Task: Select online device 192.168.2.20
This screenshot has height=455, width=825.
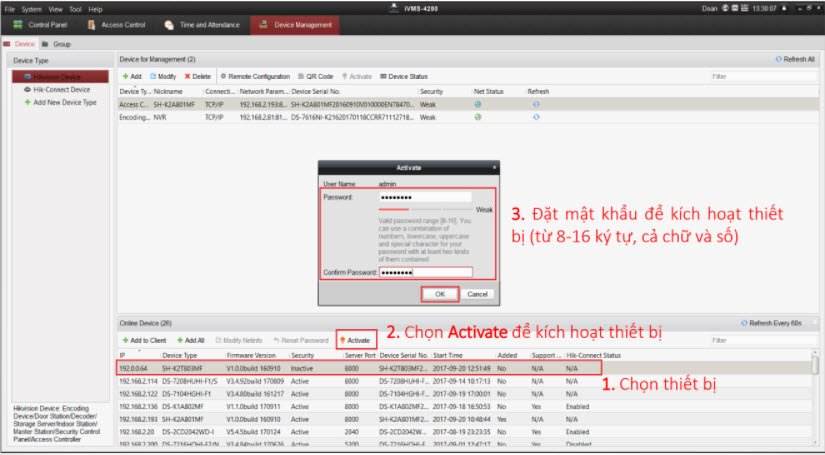Action: coord(465,432)
